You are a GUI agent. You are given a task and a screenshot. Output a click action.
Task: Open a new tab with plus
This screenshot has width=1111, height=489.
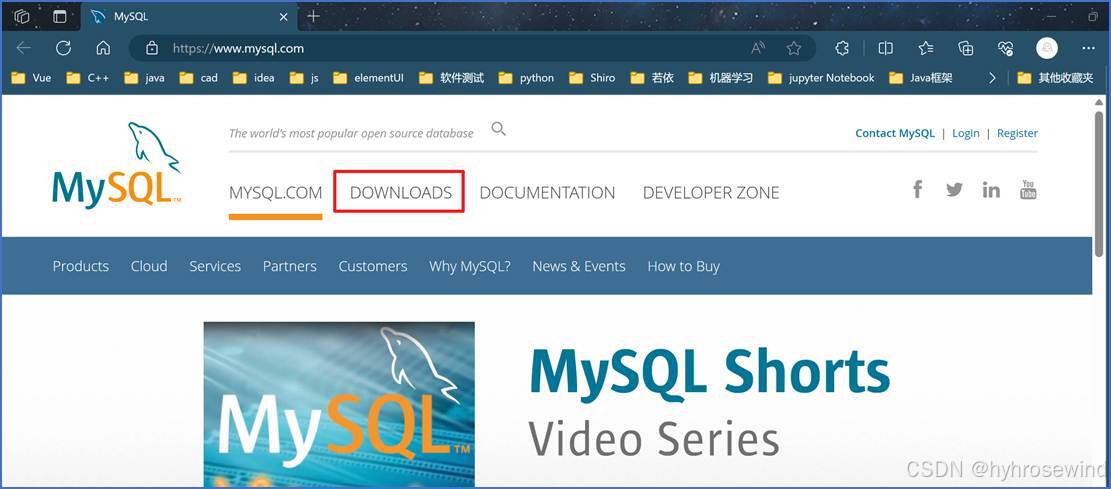click(x=313, y=16)
